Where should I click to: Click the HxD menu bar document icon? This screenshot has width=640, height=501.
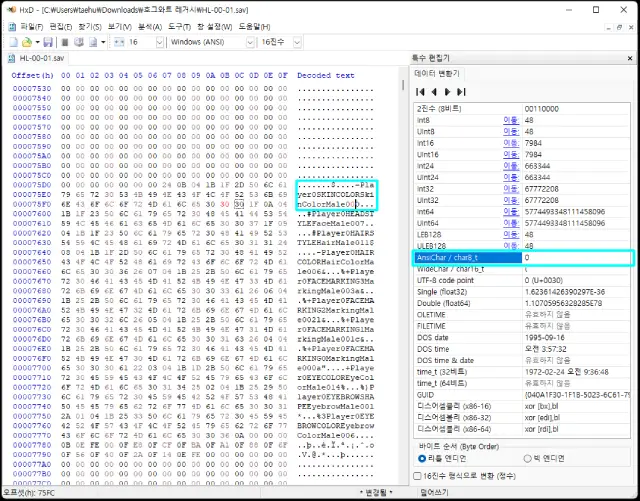[12, 27]
